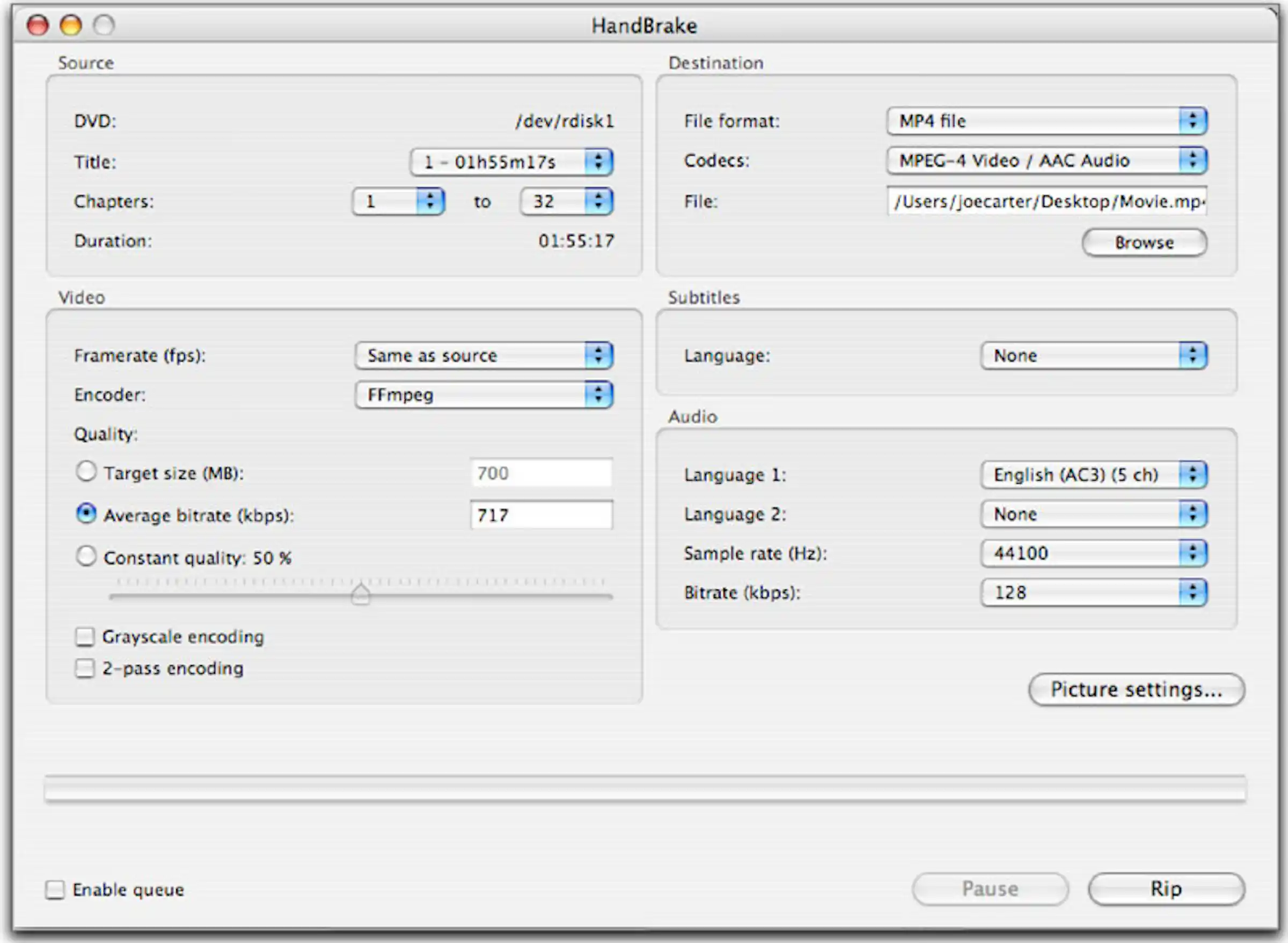Enable the queue
The width and height of the screenshot is (1288, 943).
[55, 889]
